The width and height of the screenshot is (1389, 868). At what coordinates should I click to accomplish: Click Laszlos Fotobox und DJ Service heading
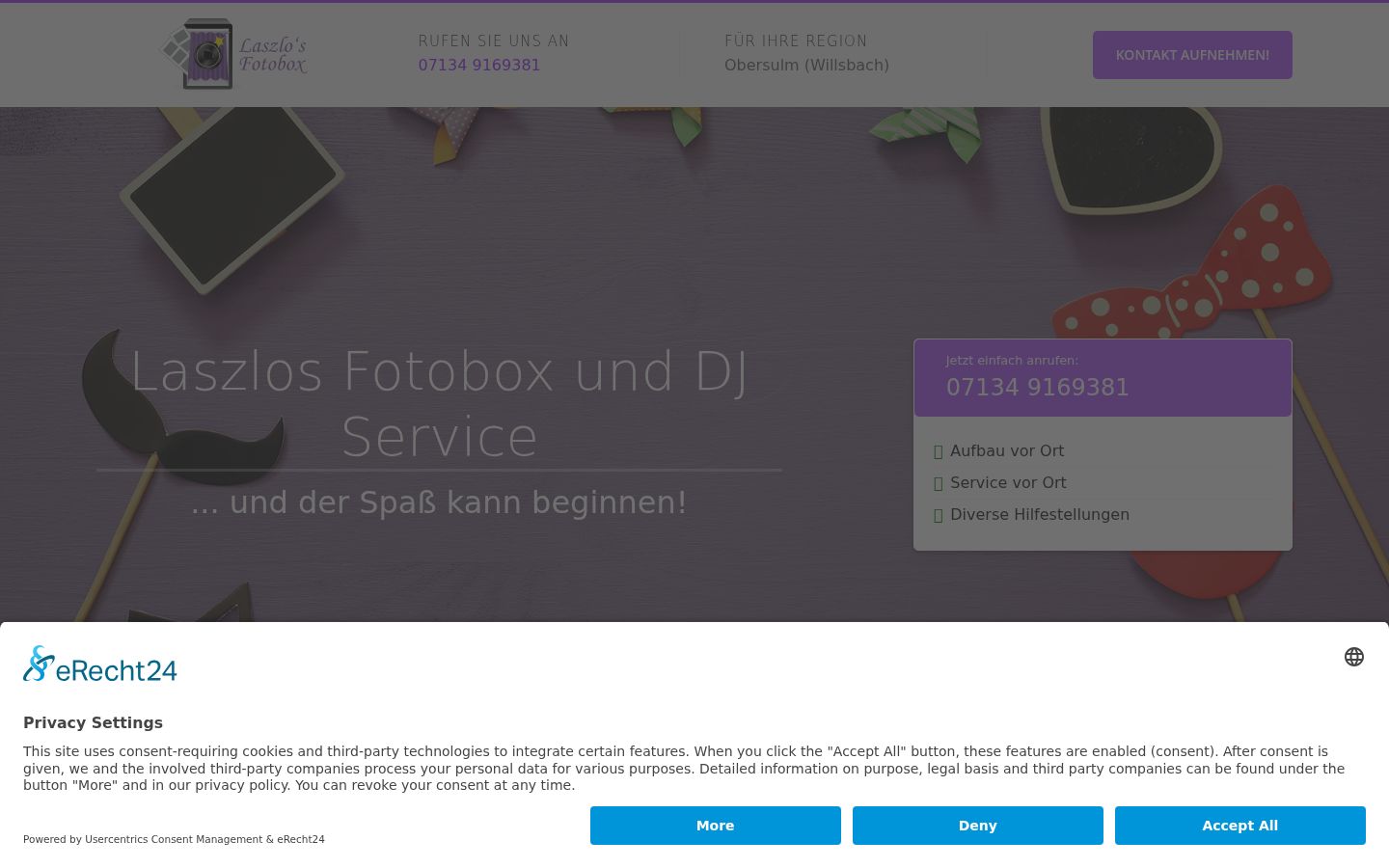pyautogui.click(x=439, y=404)
